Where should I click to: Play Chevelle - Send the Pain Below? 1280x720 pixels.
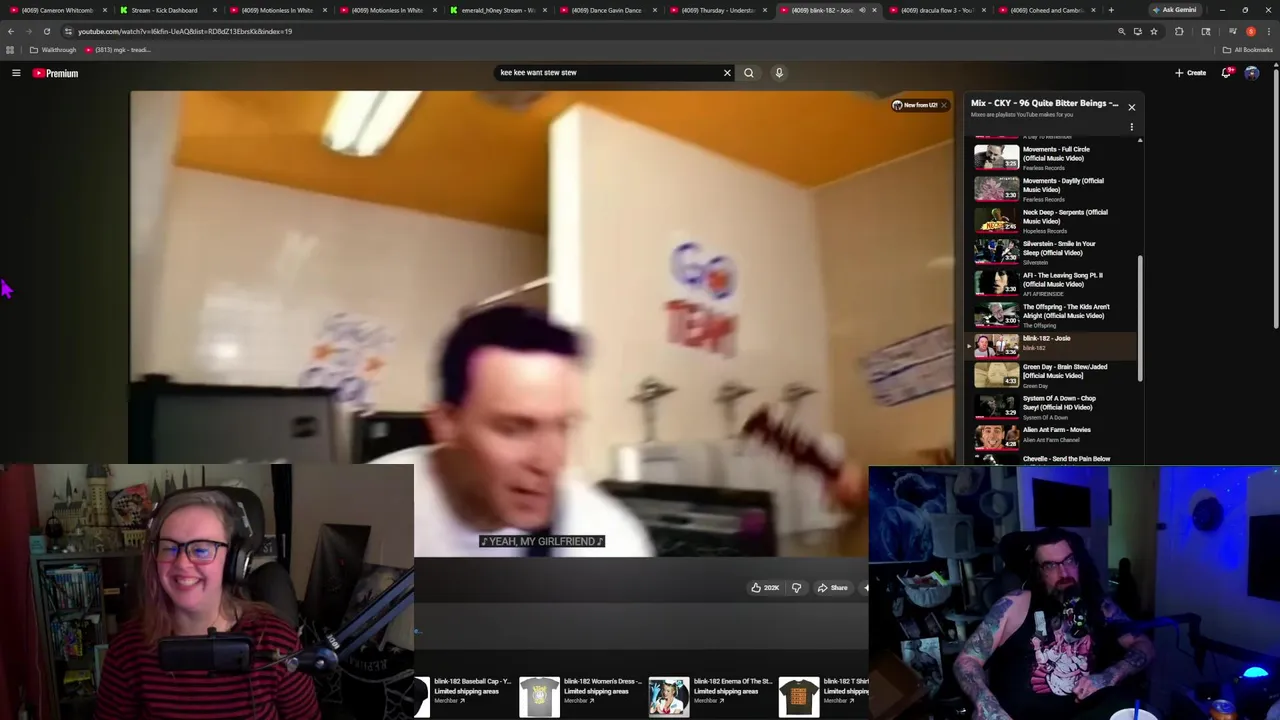pyautogui.click(x=1050, y=459)
